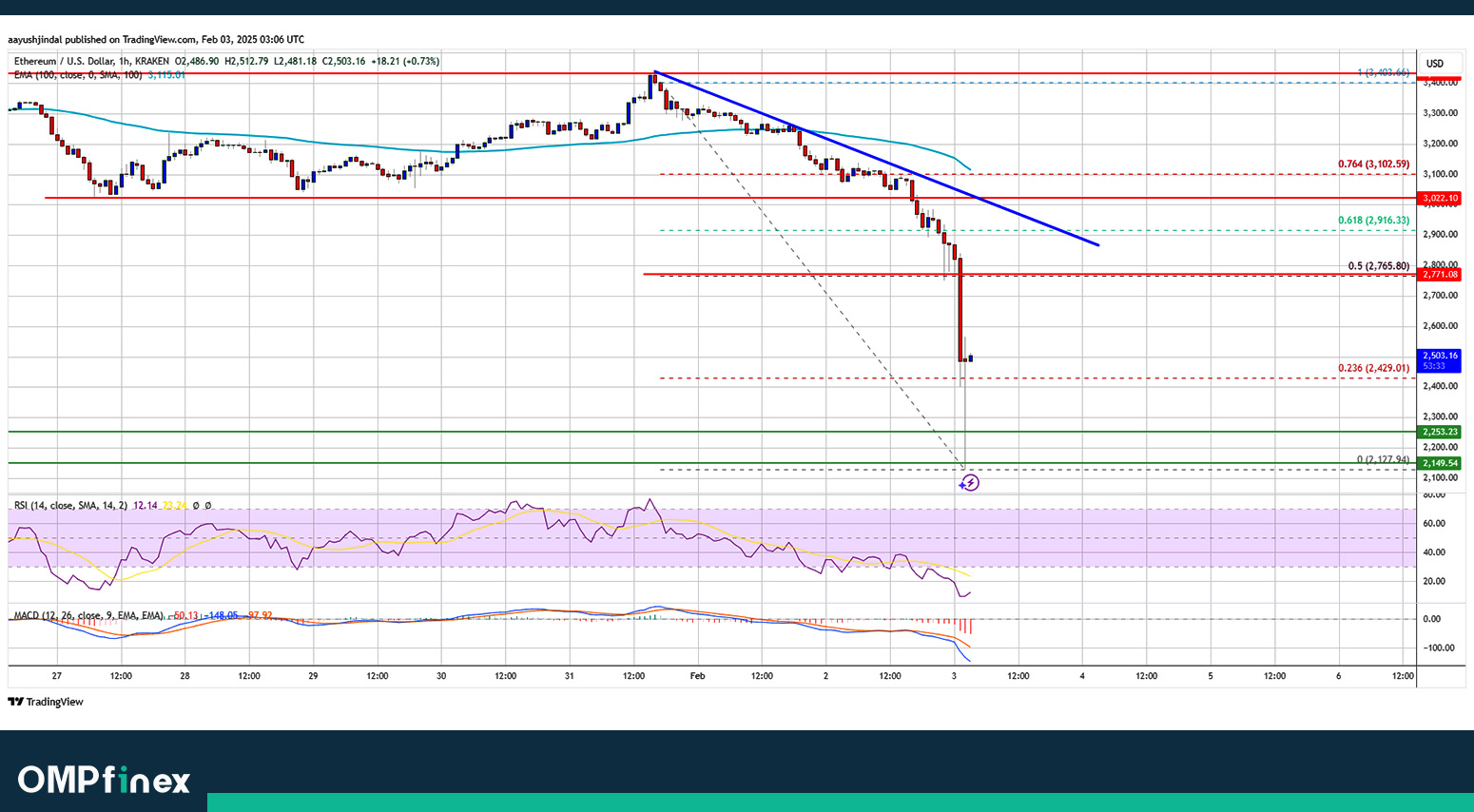Click the 3,022.10 red price label

click(x=1440, y=198)
